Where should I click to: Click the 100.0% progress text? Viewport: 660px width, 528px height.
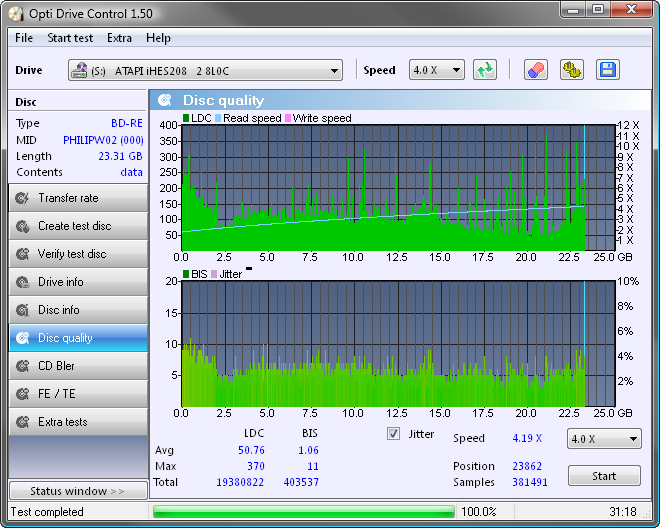click(479, 512)
